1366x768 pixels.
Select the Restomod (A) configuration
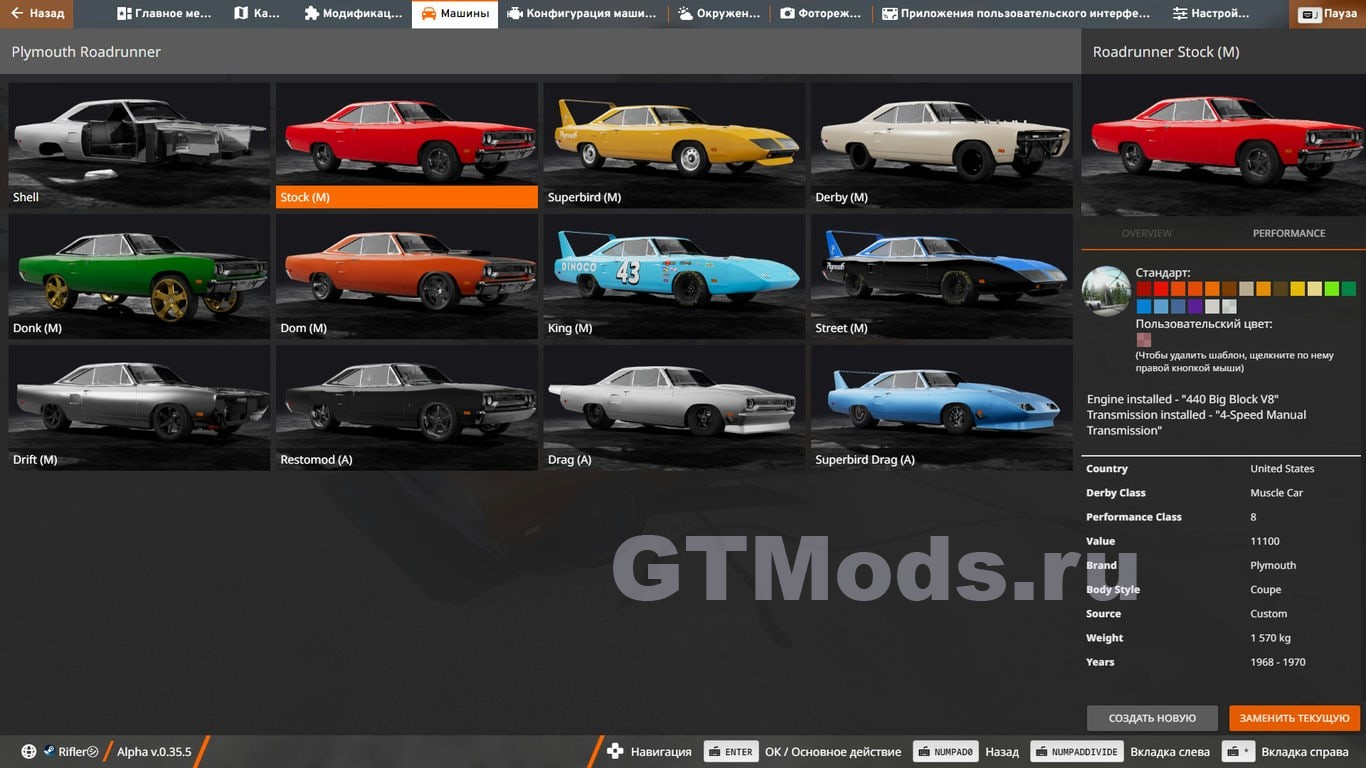point(407,408)
